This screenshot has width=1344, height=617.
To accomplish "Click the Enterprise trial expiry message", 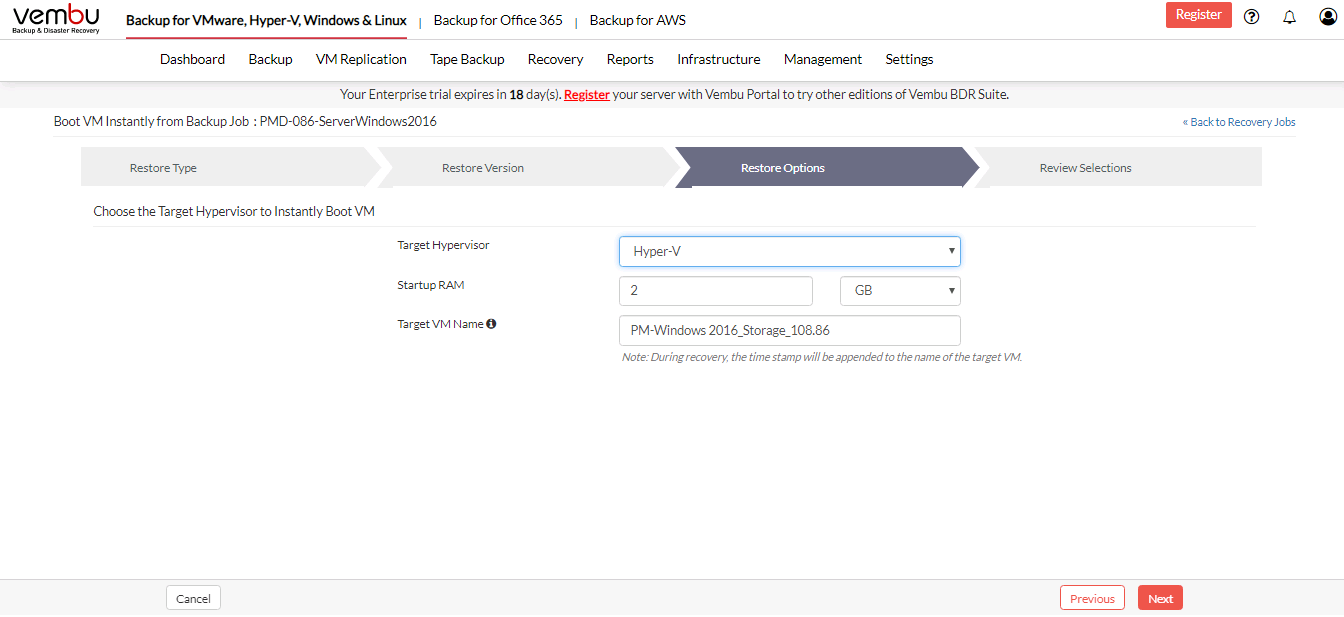I will point(675,95).
